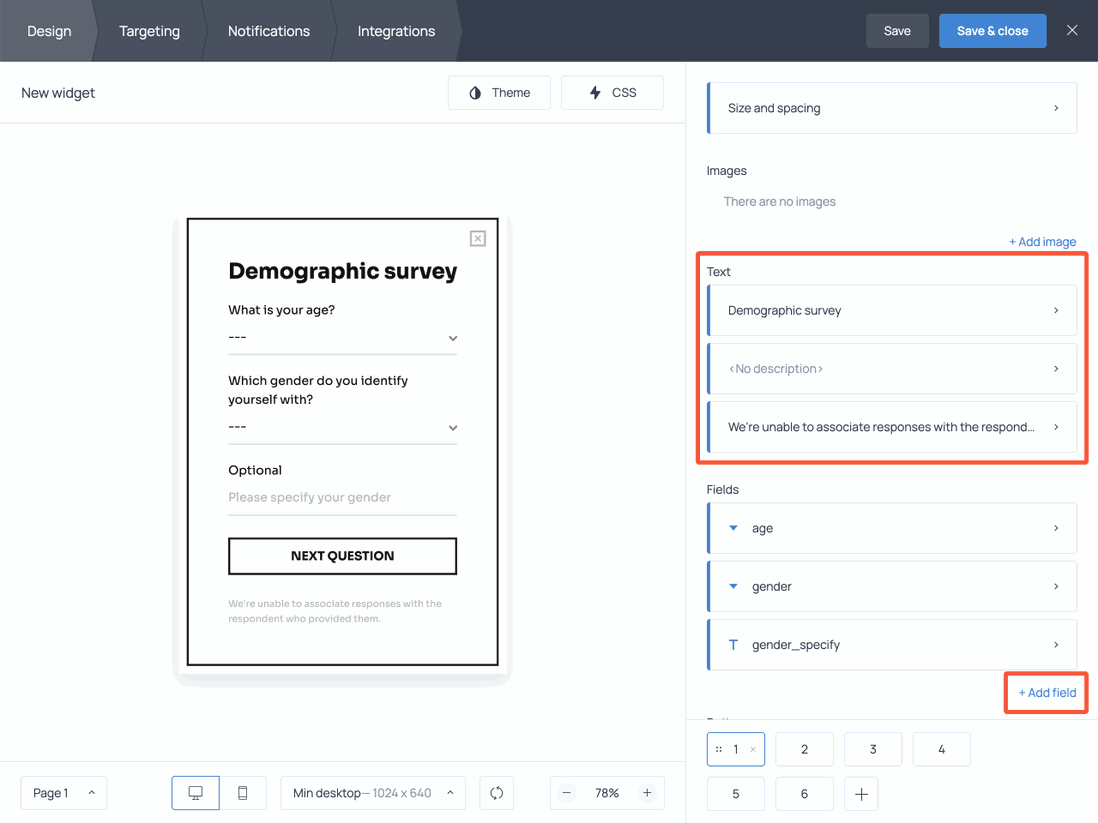Click the dropdown-type icon beside the gender field

[x=733, y=586]
